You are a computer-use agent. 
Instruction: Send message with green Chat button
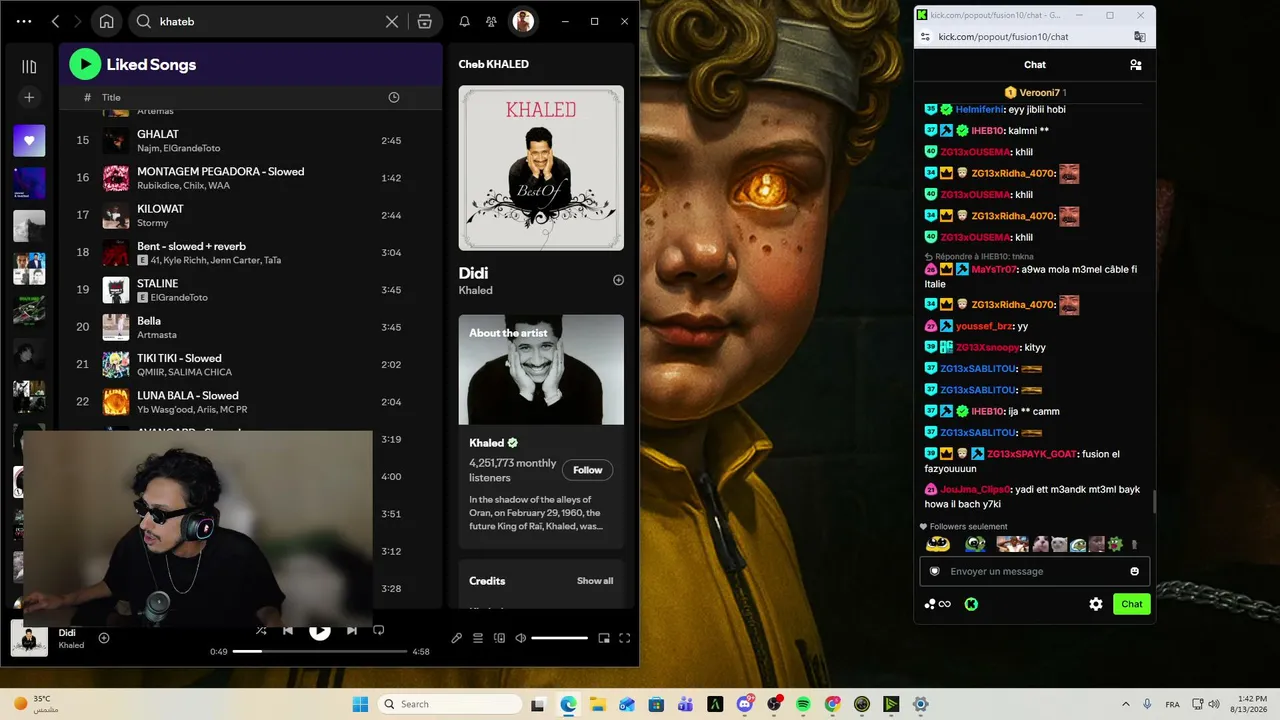(1132, 604)
